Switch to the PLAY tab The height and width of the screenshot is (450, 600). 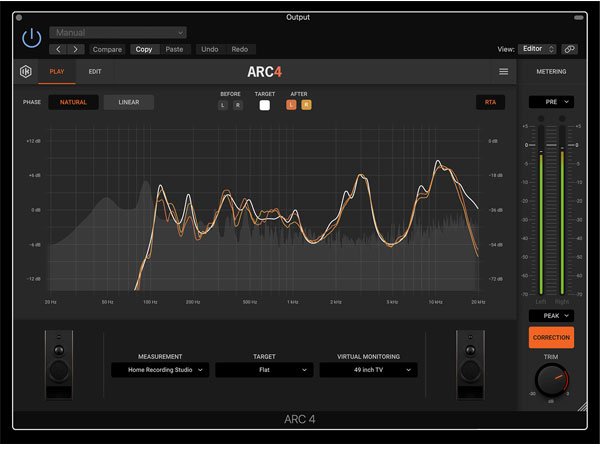point(57,72)
